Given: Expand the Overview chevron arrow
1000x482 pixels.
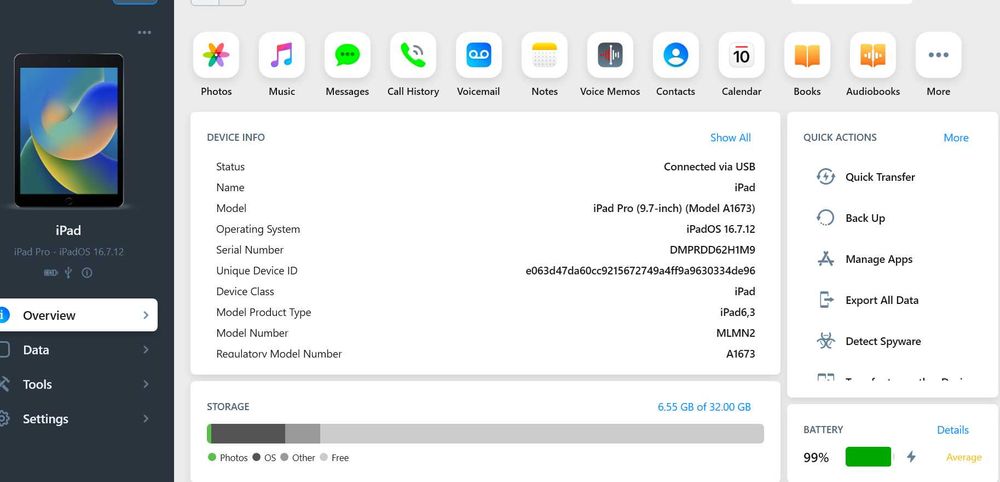Looking at the screenshot, I should tap(146, 315).
